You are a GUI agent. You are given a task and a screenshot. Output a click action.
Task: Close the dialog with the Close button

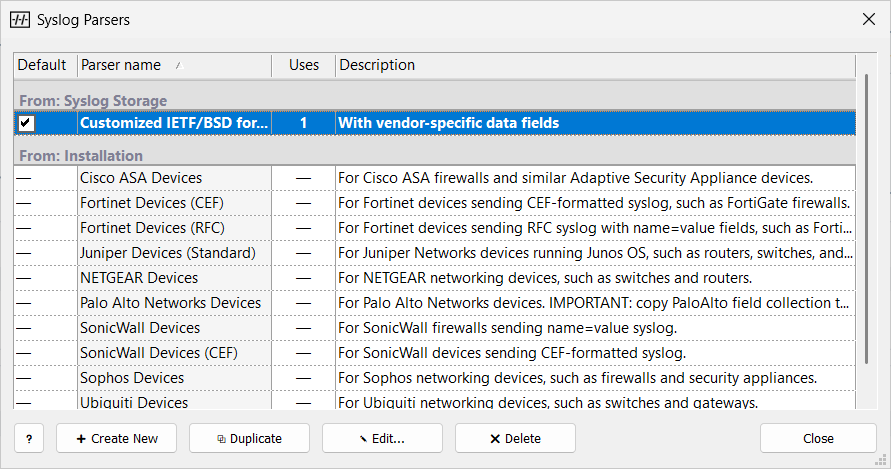(818, 438)
